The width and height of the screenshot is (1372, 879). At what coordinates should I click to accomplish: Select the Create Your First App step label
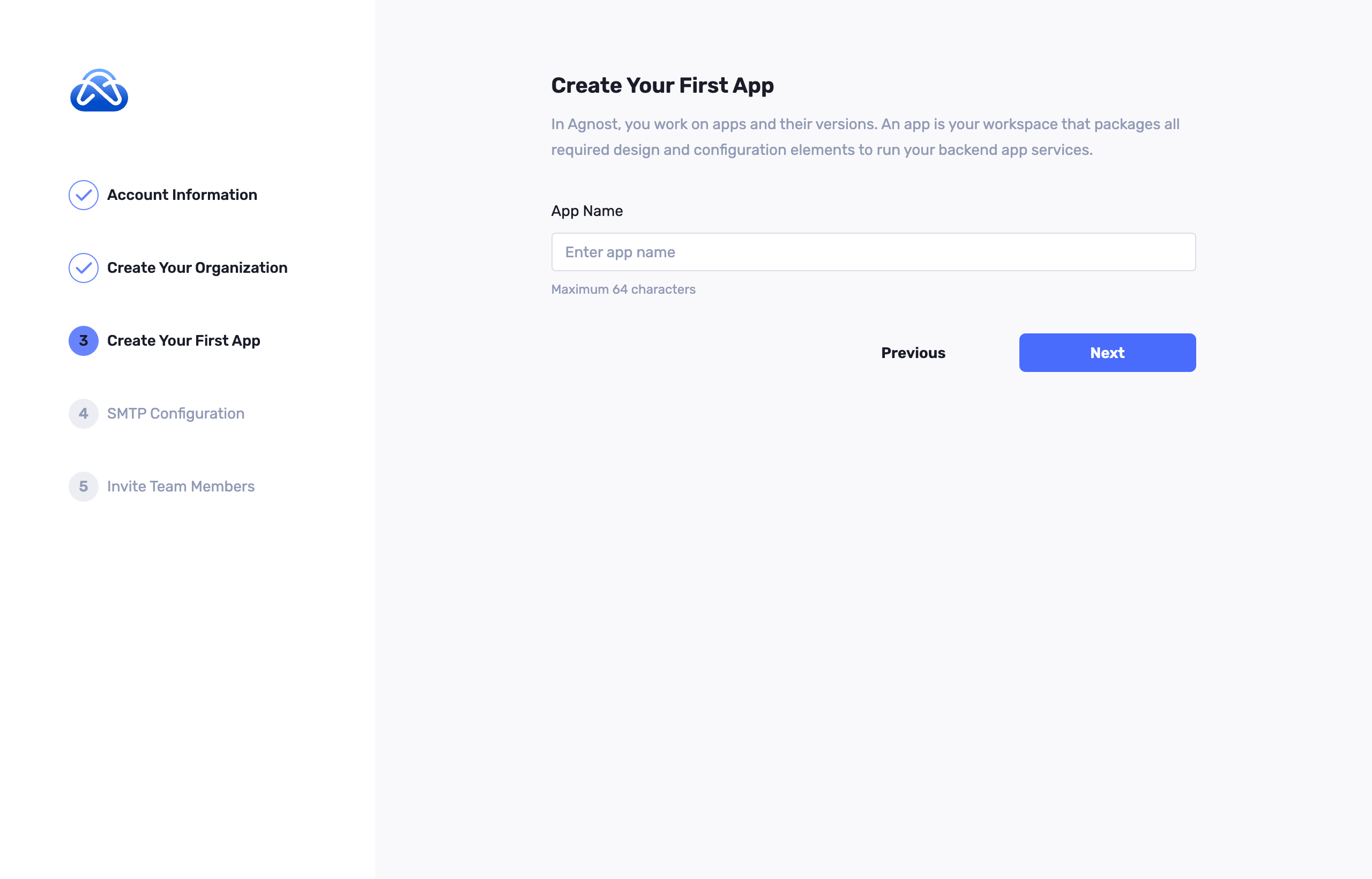(x=183, y=341)
